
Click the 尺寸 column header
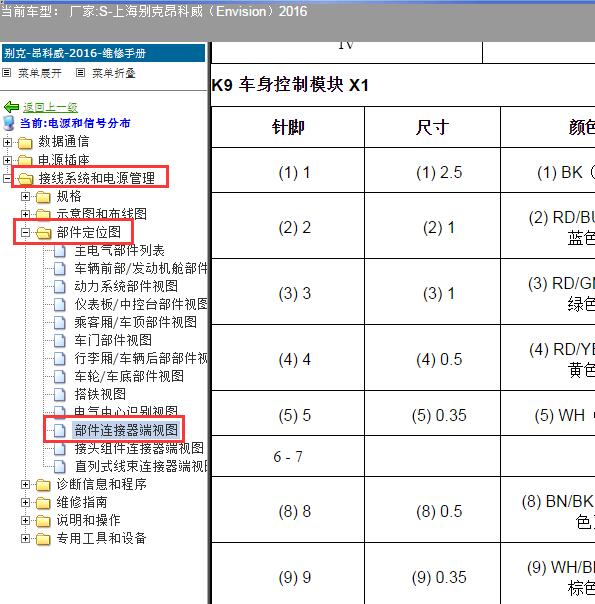pyautogui.click(x=432, y=127)
